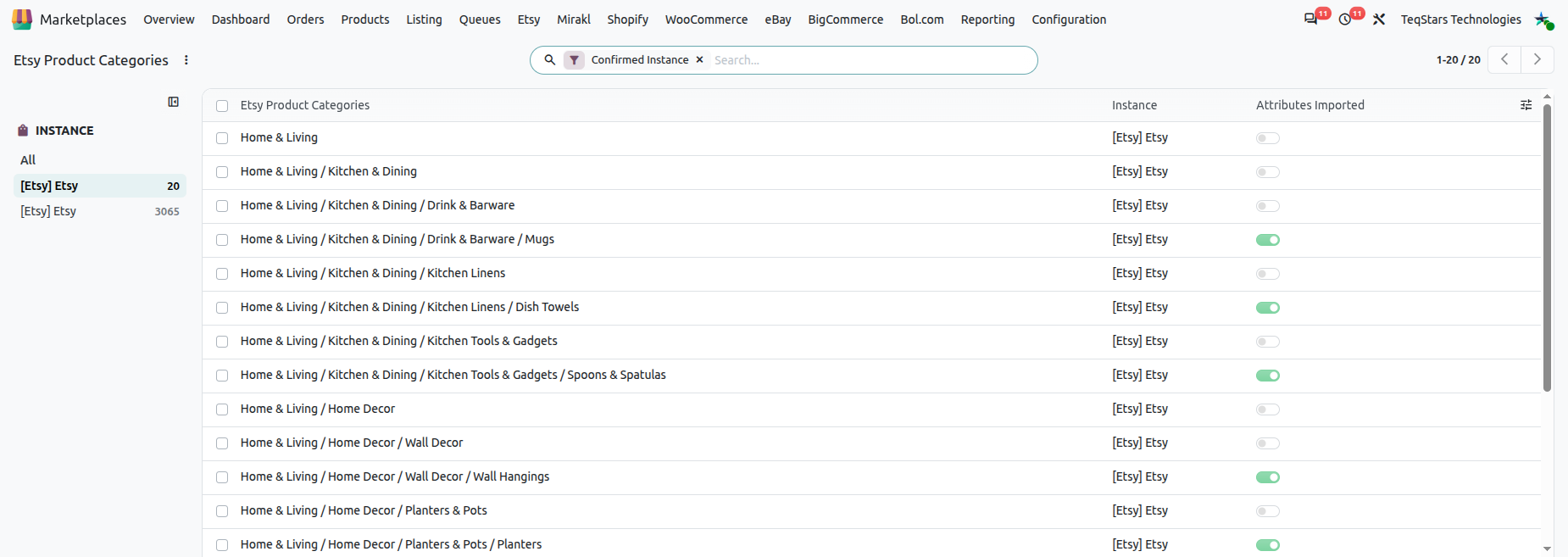
Task: Open the Bol.com menu
Action: point(922,19)
